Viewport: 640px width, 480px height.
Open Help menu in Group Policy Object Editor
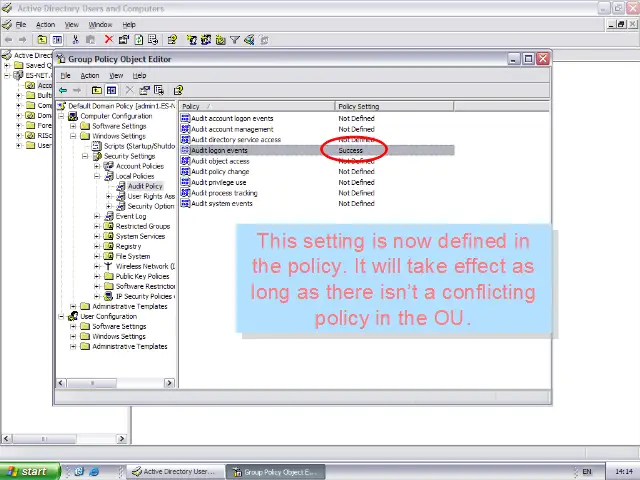[139, 76]
